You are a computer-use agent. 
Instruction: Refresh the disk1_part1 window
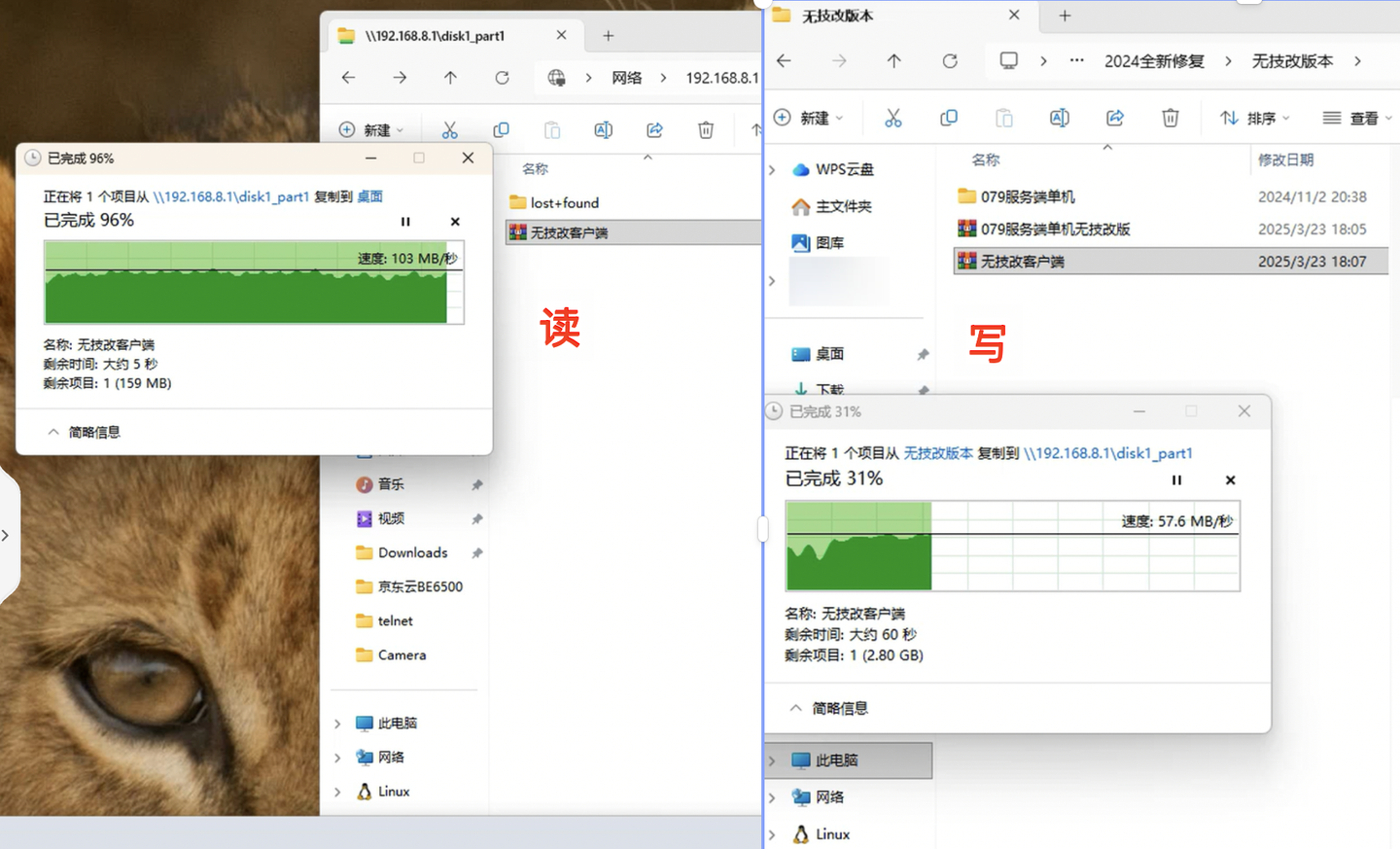click(x=502, y=78)
